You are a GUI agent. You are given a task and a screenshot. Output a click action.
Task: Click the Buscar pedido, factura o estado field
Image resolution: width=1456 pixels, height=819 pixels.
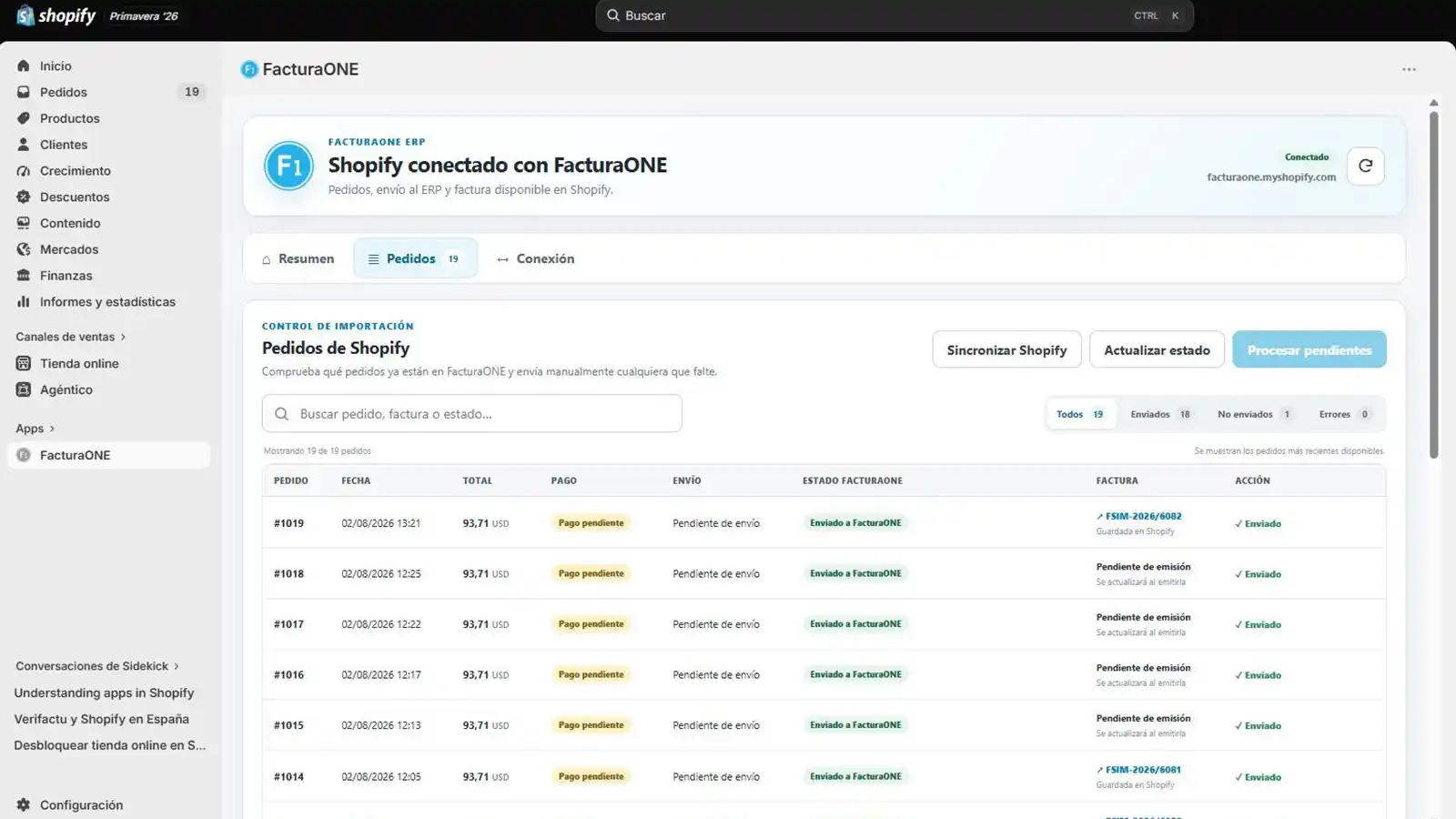(x=471, y=413)
